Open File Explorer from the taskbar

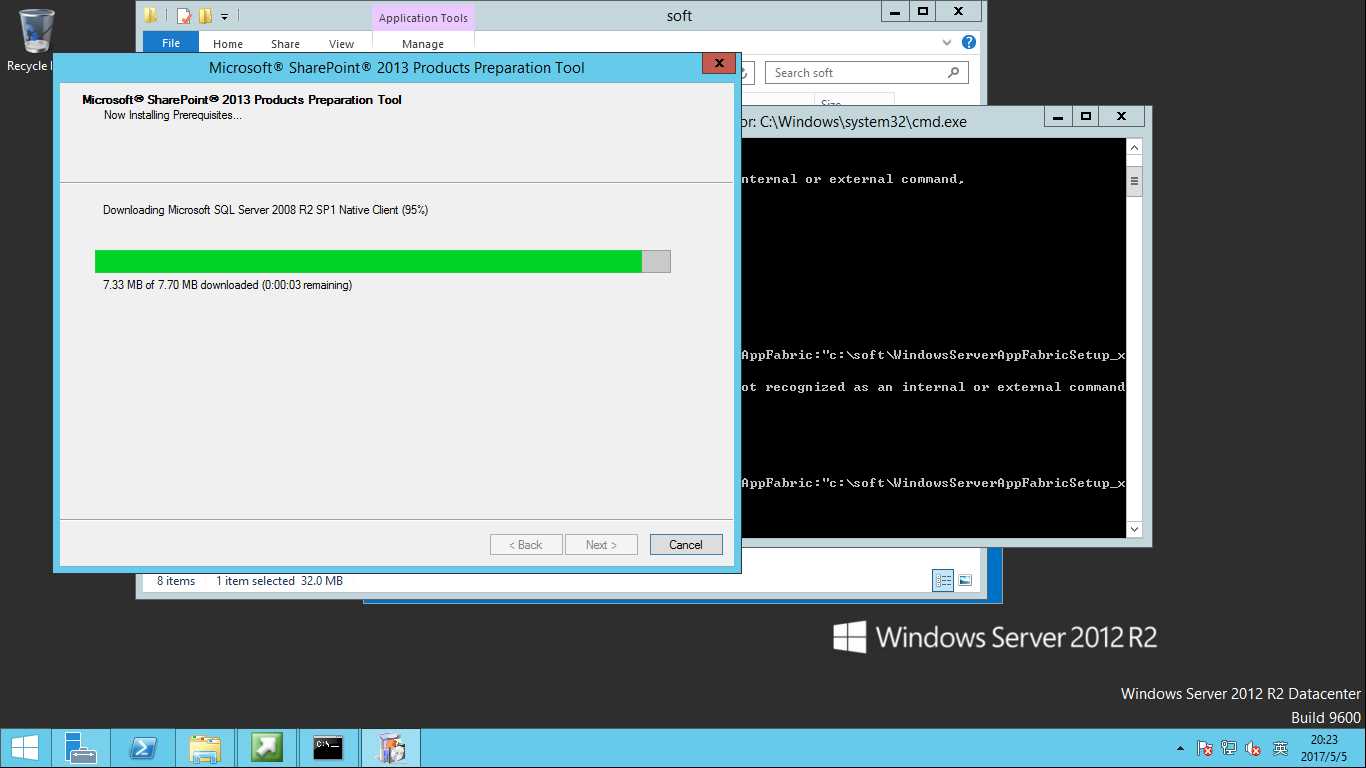coord(205,748)
